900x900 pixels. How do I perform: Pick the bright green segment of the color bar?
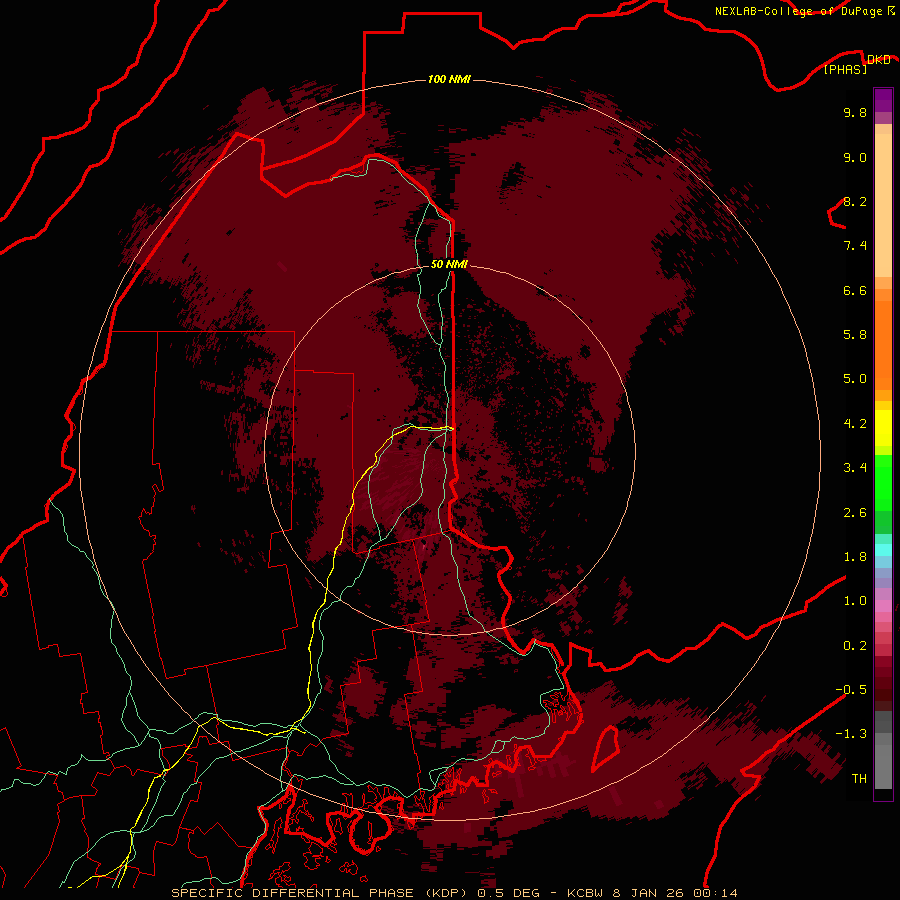[x=883, y=483]
